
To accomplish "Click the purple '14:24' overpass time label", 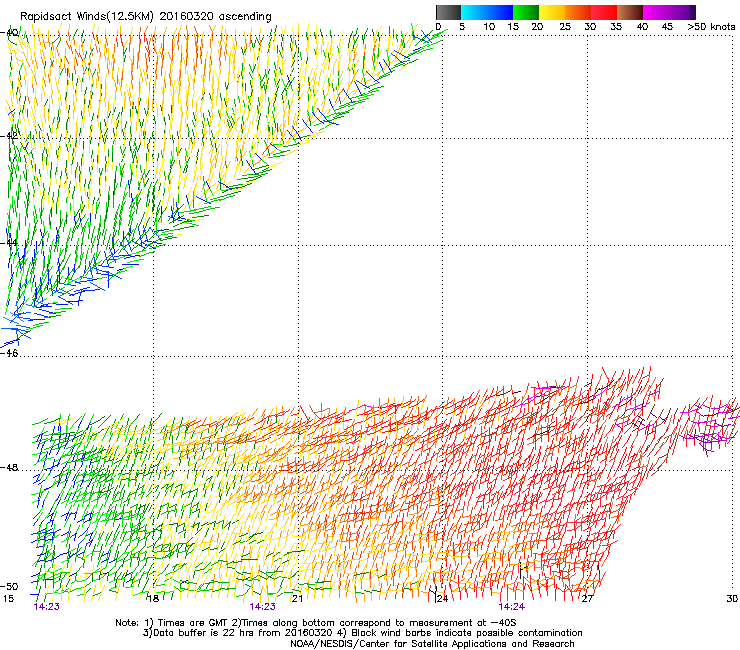I will (511, 607).
